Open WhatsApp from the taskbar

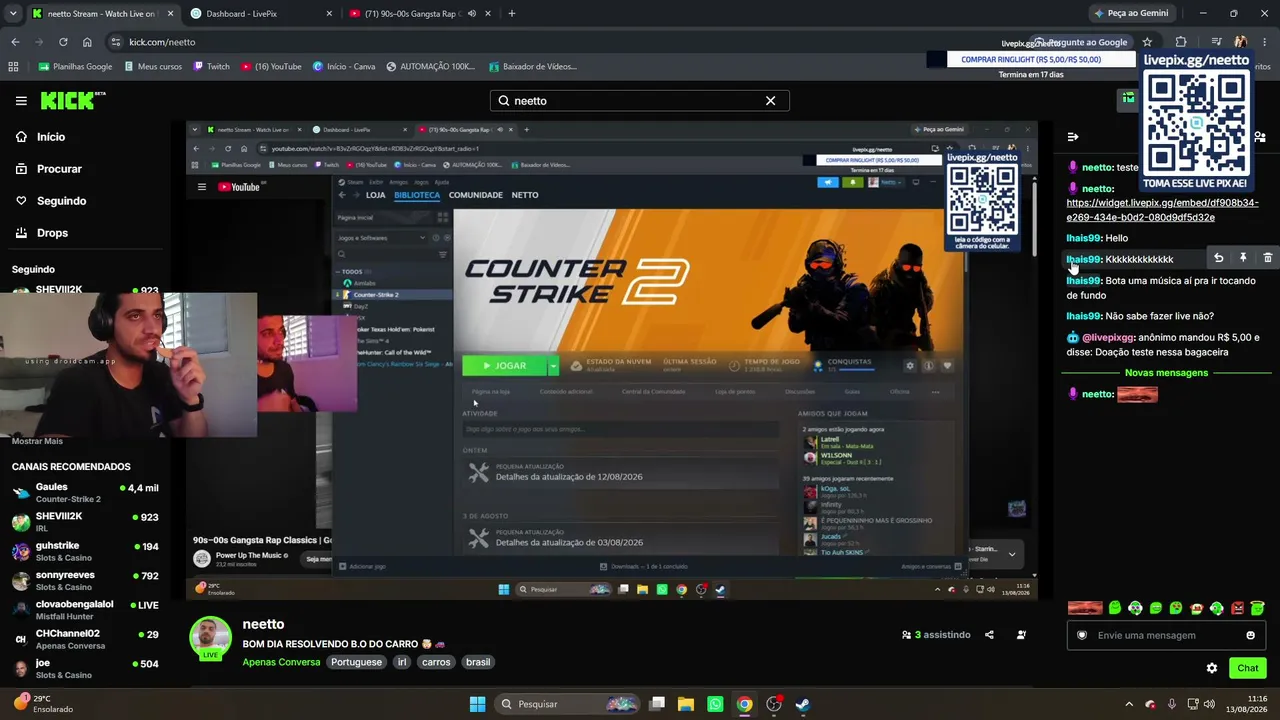(x=715, y=704)
